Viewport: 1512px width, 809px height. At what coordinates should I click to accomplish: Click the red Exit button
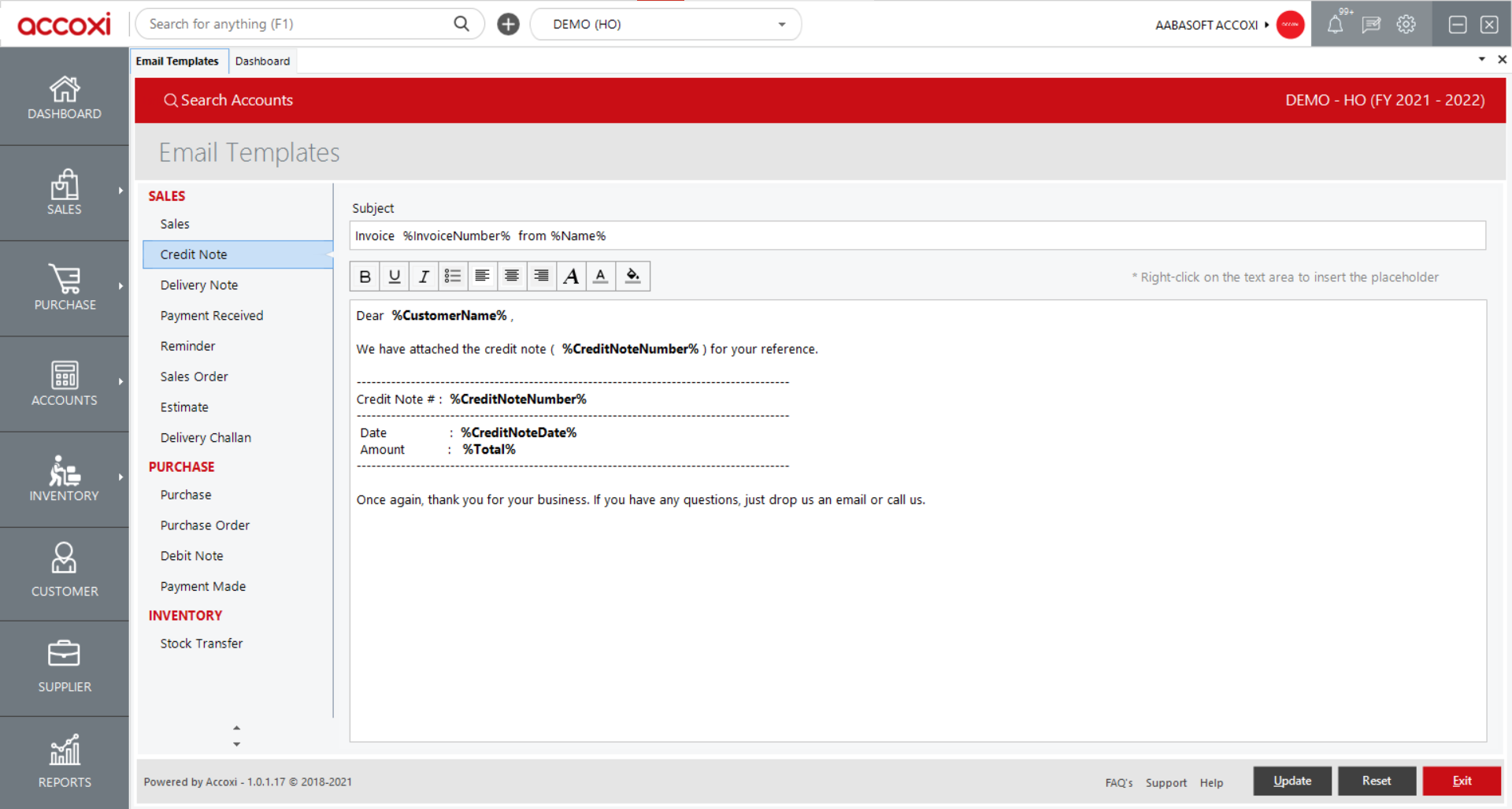1462,781
